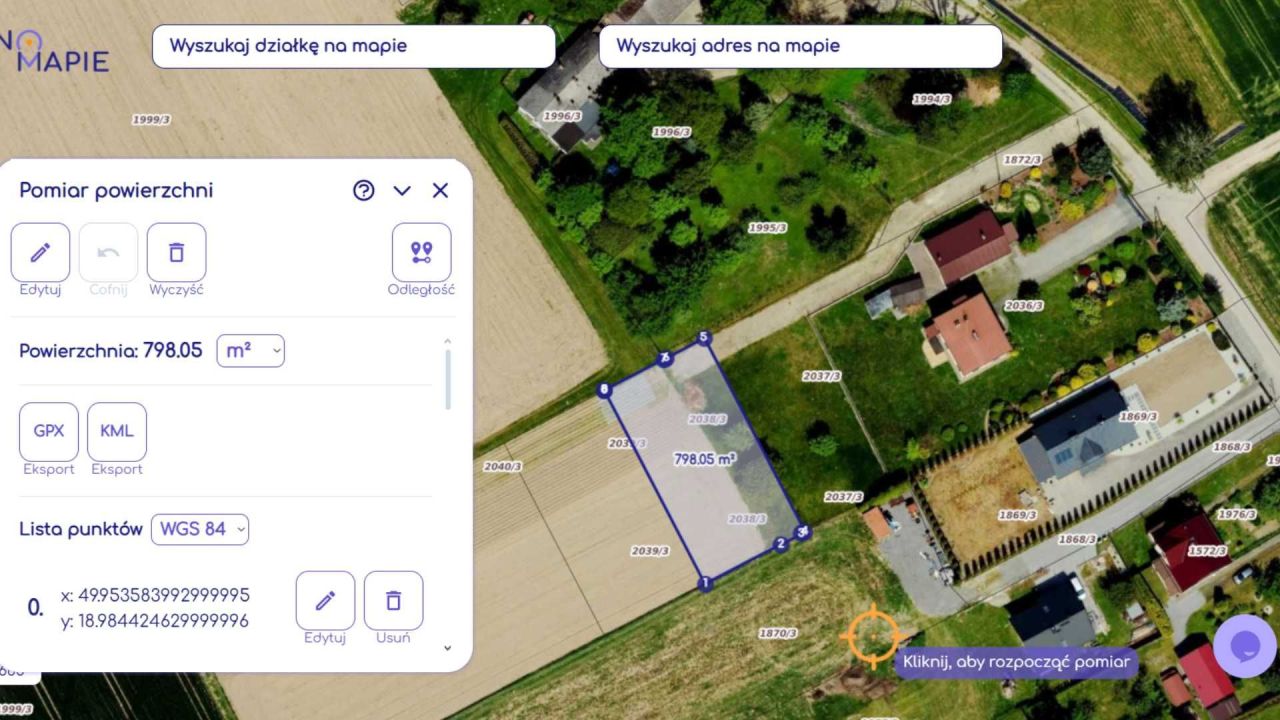Screen dimensions: 1280x720
Task: Click parcel label 1870/3 on map
Action: pos(777,633)
